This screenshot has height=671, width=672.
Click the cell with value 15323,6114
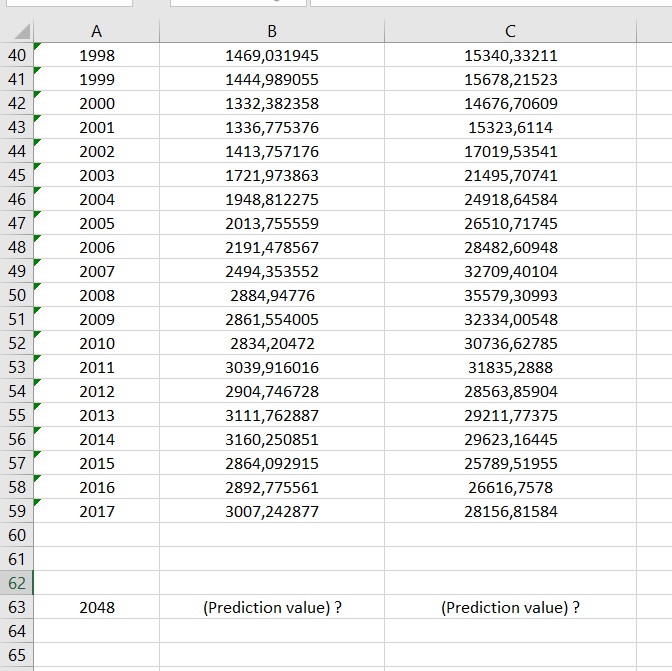click(510, 128)
